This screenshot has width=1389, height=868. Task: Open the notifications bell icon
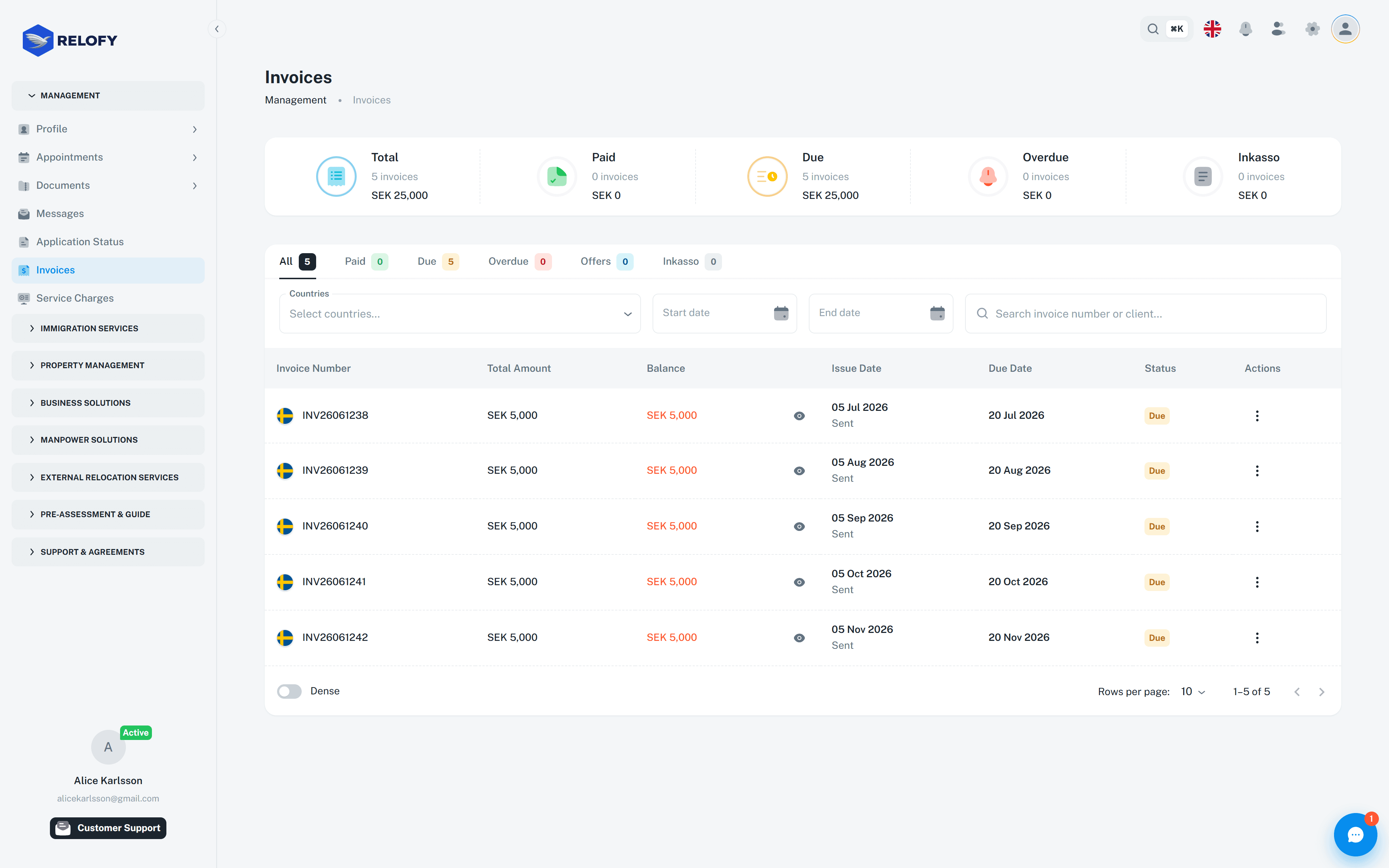point(1245,29)
